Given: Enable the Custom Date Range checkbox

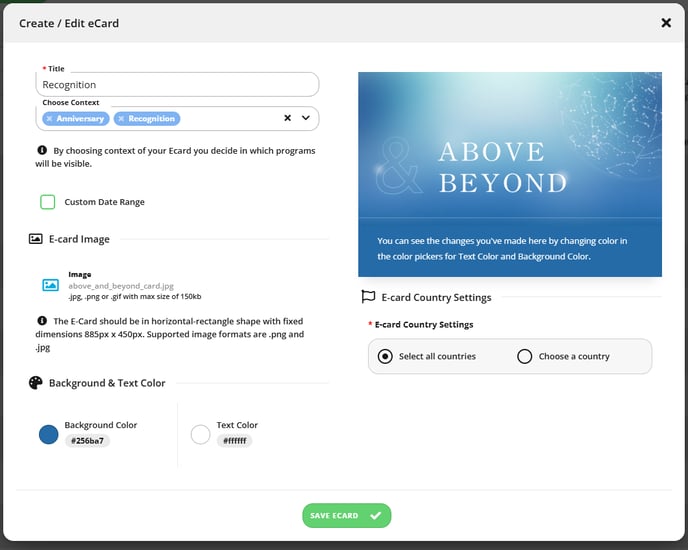Looking at the screenshot, I should point(47,202).
